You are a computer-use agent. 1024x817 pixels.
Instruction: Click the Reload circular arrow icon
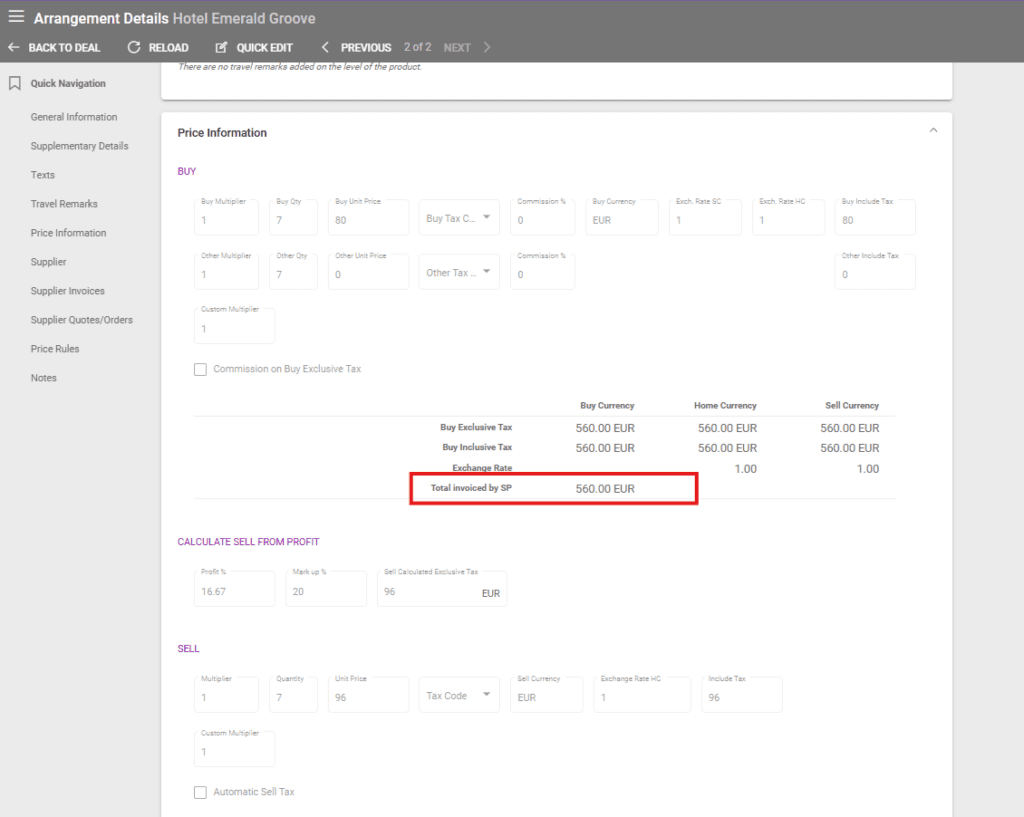point(134,47)
